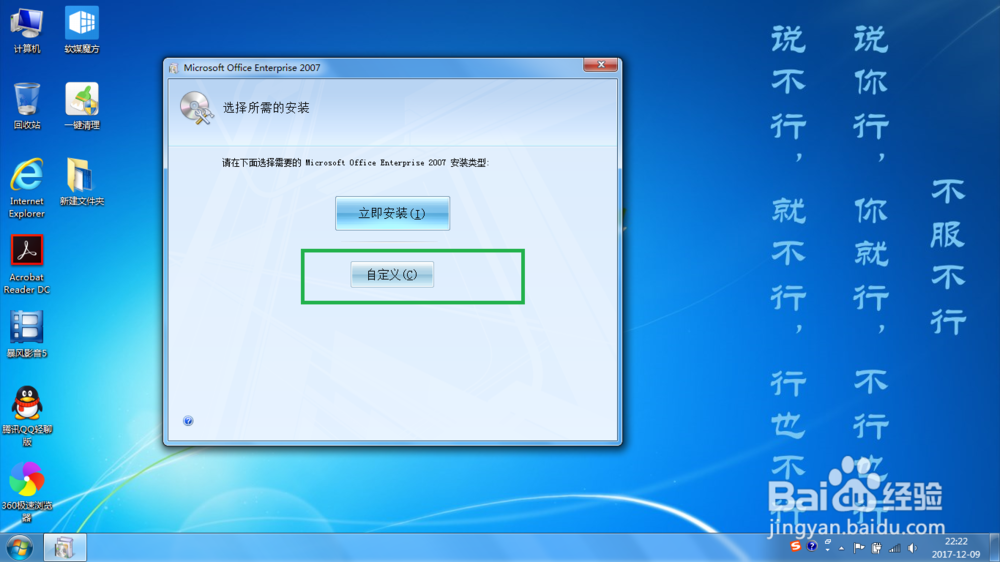
Task: Click the Show desktop strip on the taskbar
Action: point(995,548)
